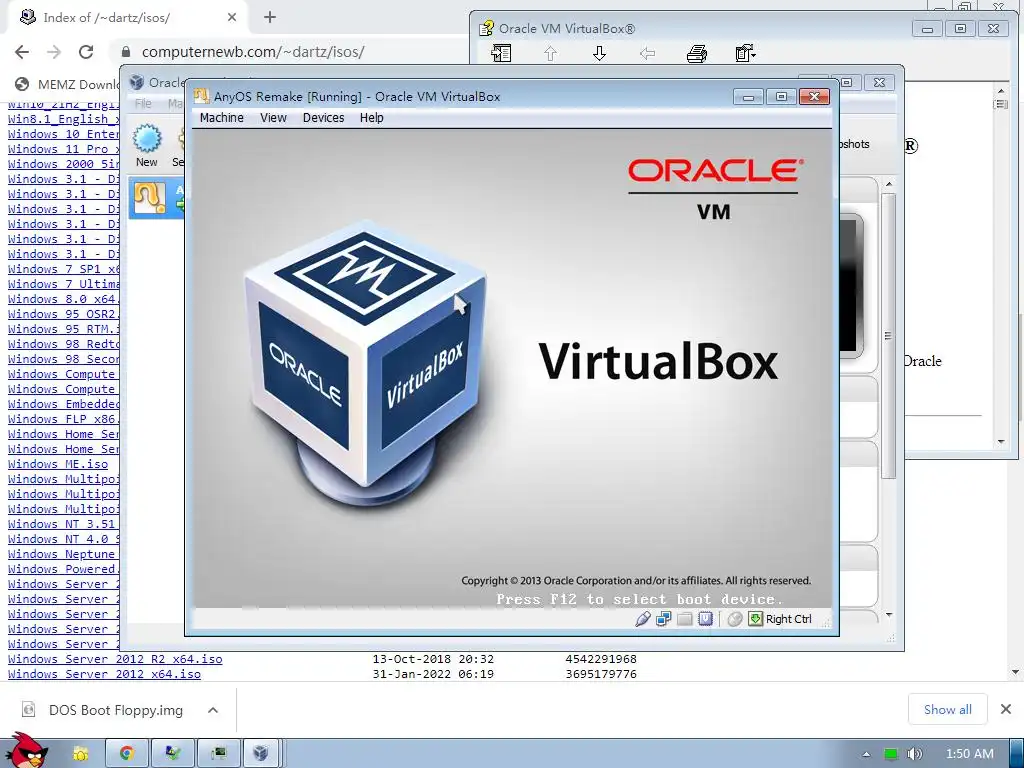
Task: Show hidden tray icons arrow
Action: click(x=867, y=754)
